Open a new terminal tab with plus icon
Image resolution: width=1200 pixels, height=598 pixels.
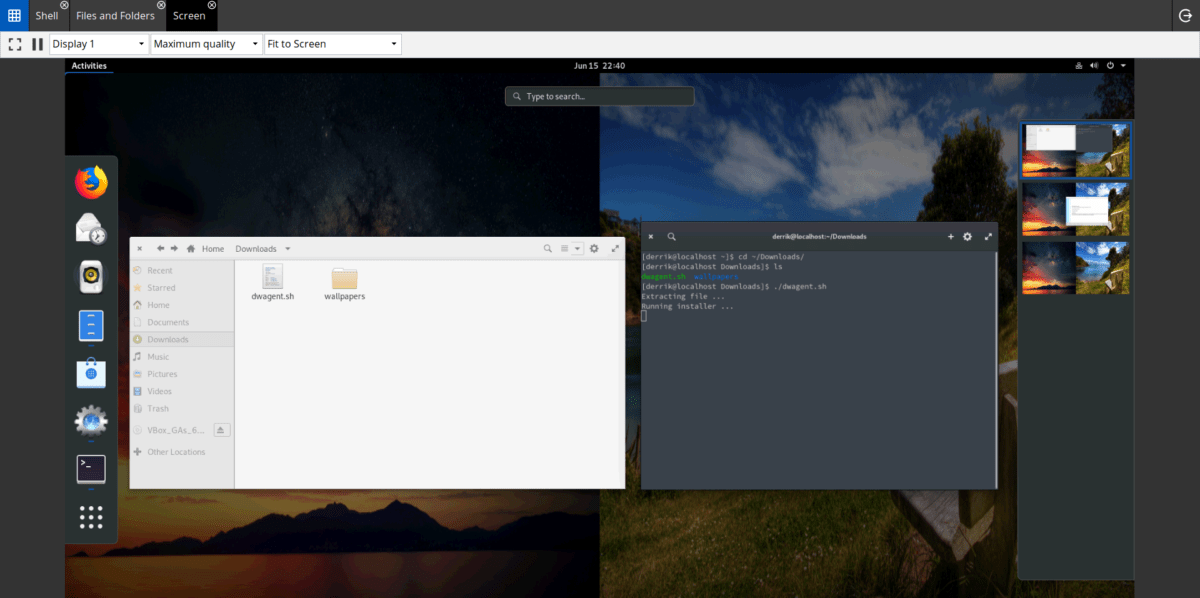[951, 236]
